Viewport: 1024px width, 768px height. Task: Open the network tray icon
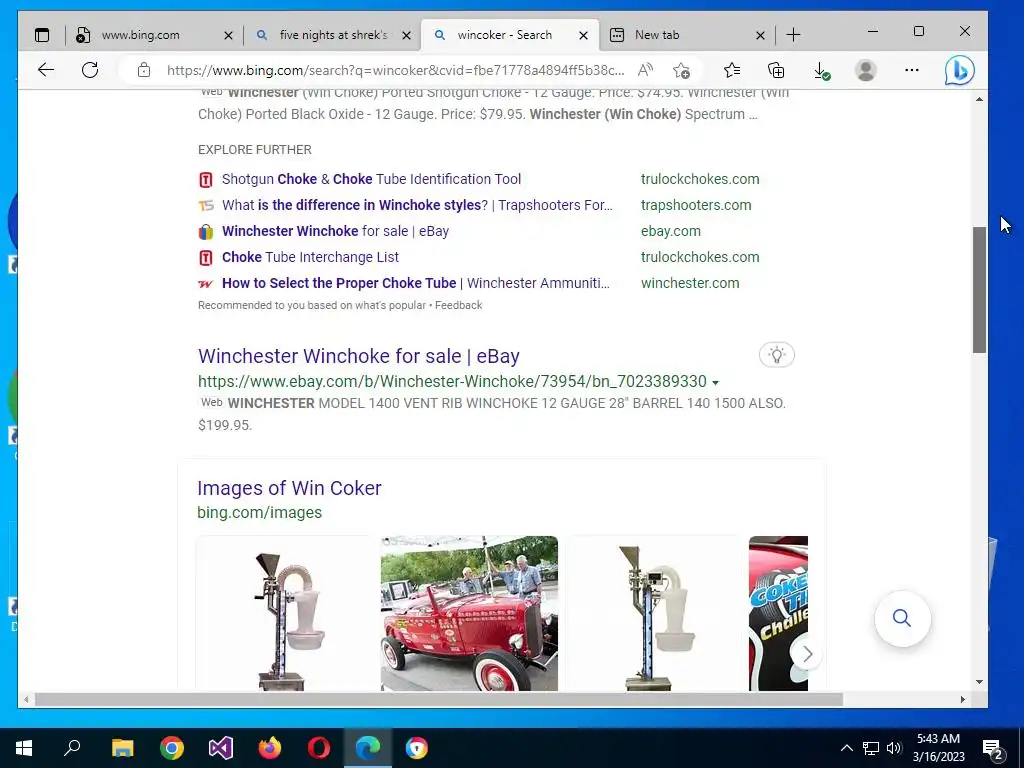871,748
